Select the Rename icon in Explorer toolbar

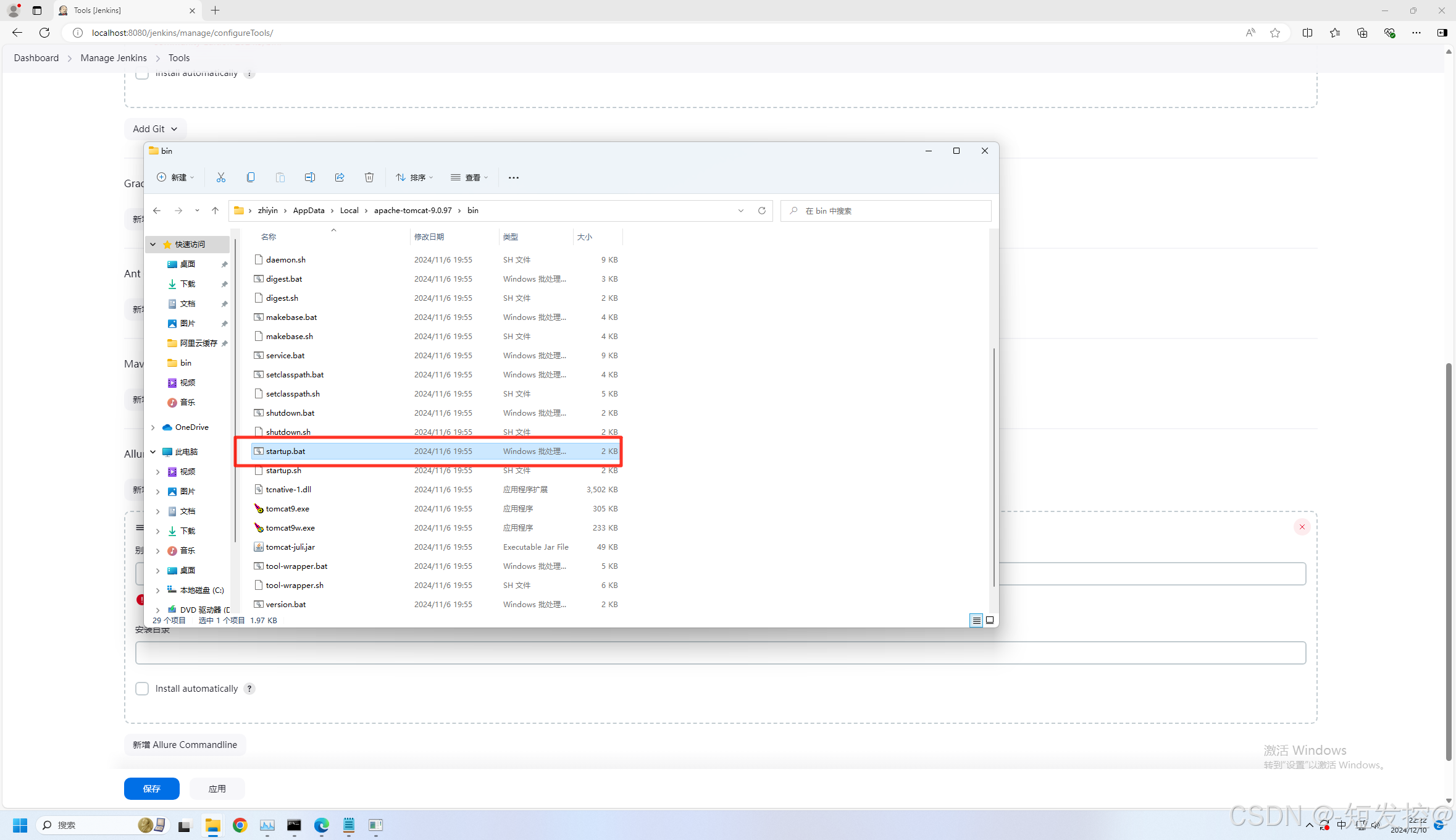click(310, 177)
